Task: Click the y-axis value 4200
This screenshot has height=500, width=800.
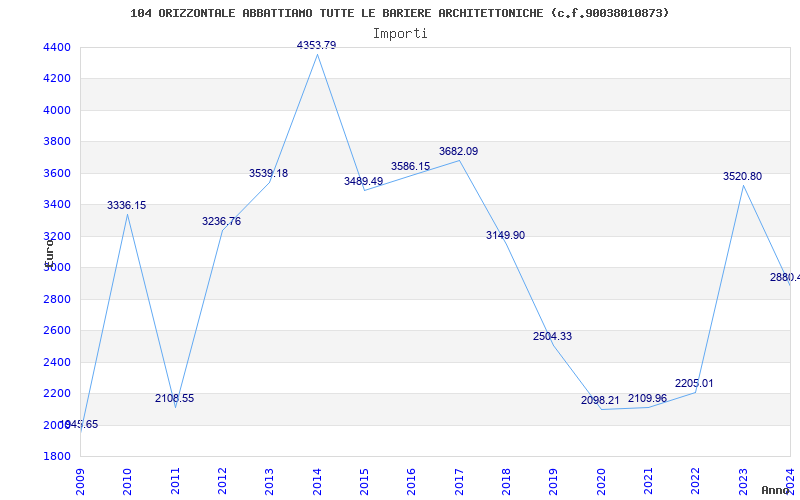Action: 57,79
